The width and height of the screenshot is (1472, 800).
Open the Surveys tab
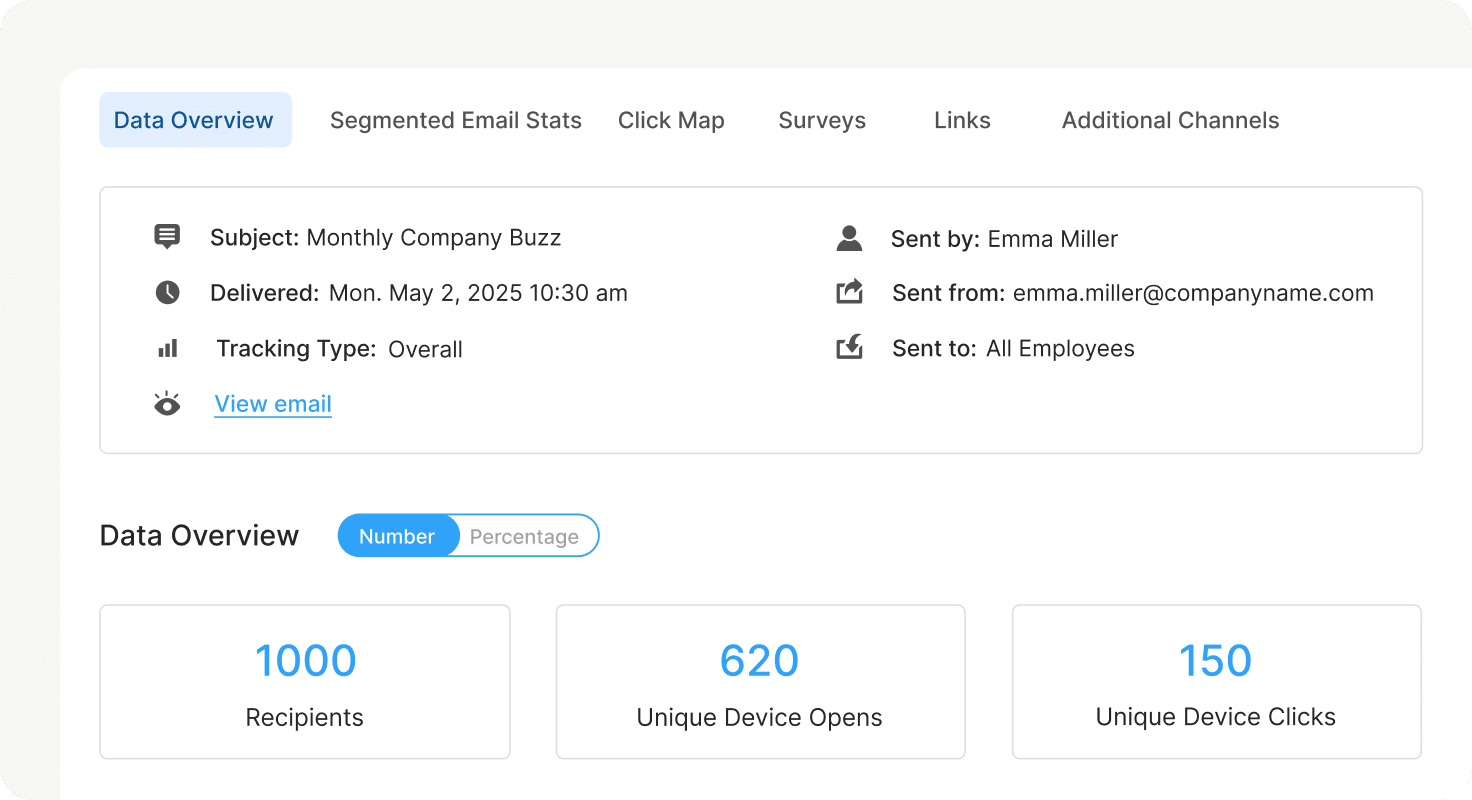(822, 120)
